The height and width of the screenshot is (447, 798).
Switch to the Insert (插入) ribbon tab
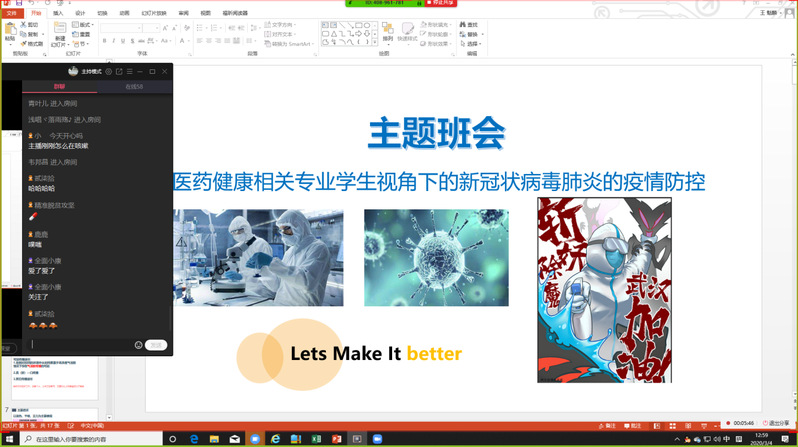click(x=58, y=14)
